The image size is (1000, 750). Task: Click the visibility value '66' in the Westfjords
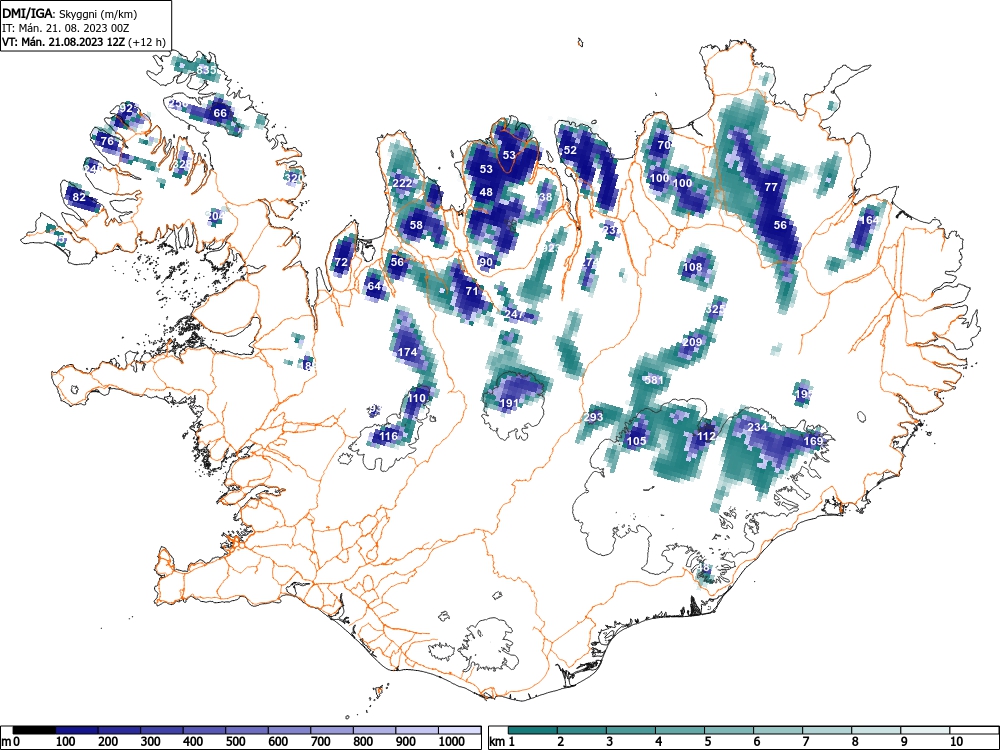(220, 113)
